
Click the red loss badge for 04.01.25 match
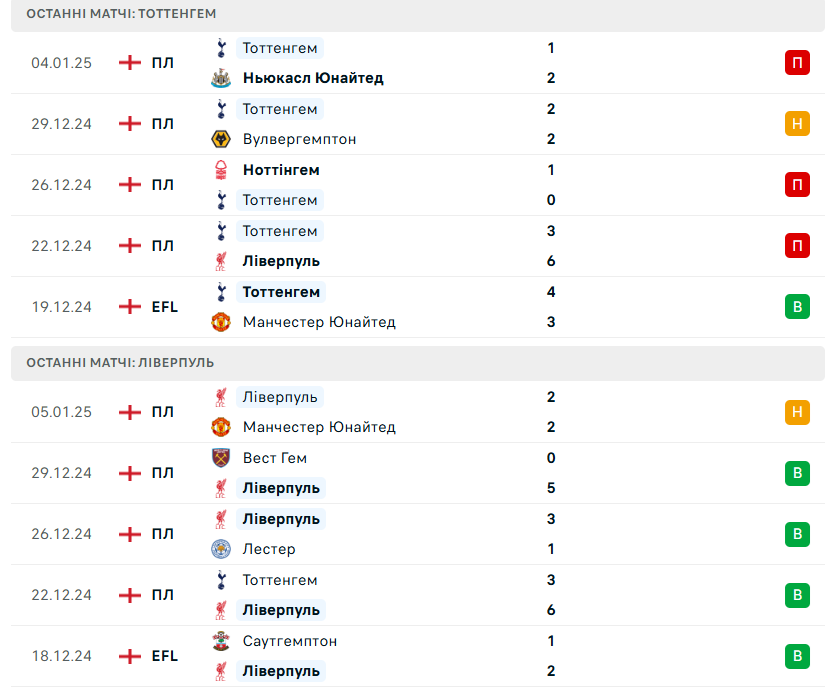(797, 63)
